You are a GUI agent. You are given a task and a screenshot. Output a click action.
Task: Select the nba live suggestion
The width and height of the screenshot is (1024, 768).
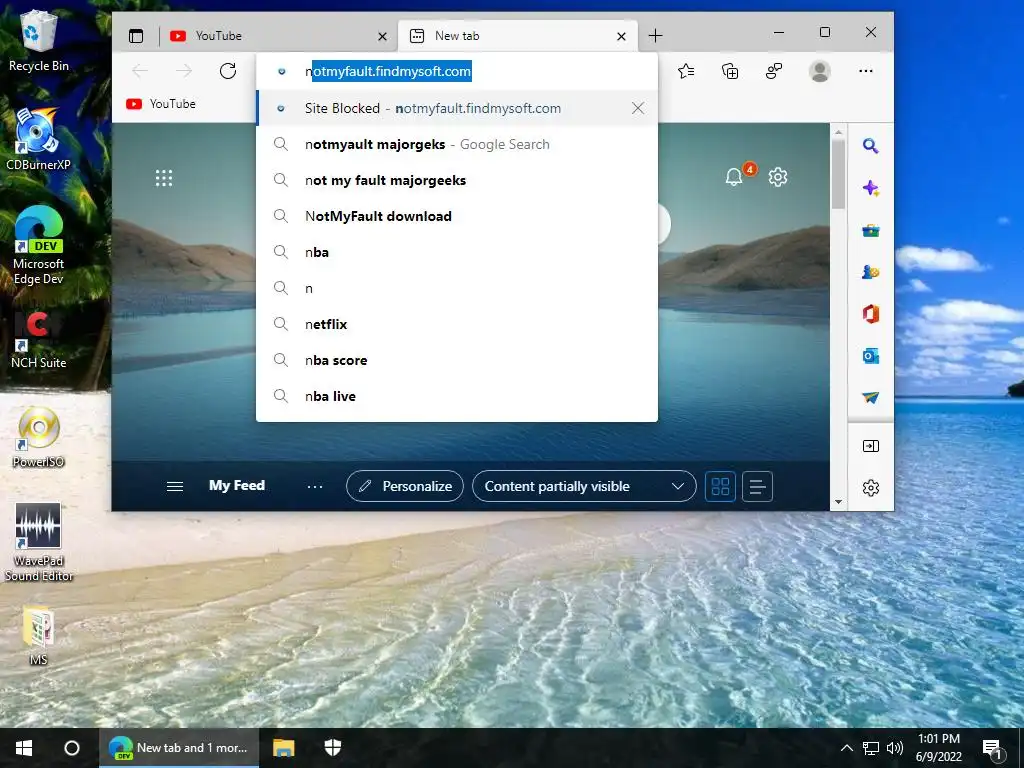(456, 396)
